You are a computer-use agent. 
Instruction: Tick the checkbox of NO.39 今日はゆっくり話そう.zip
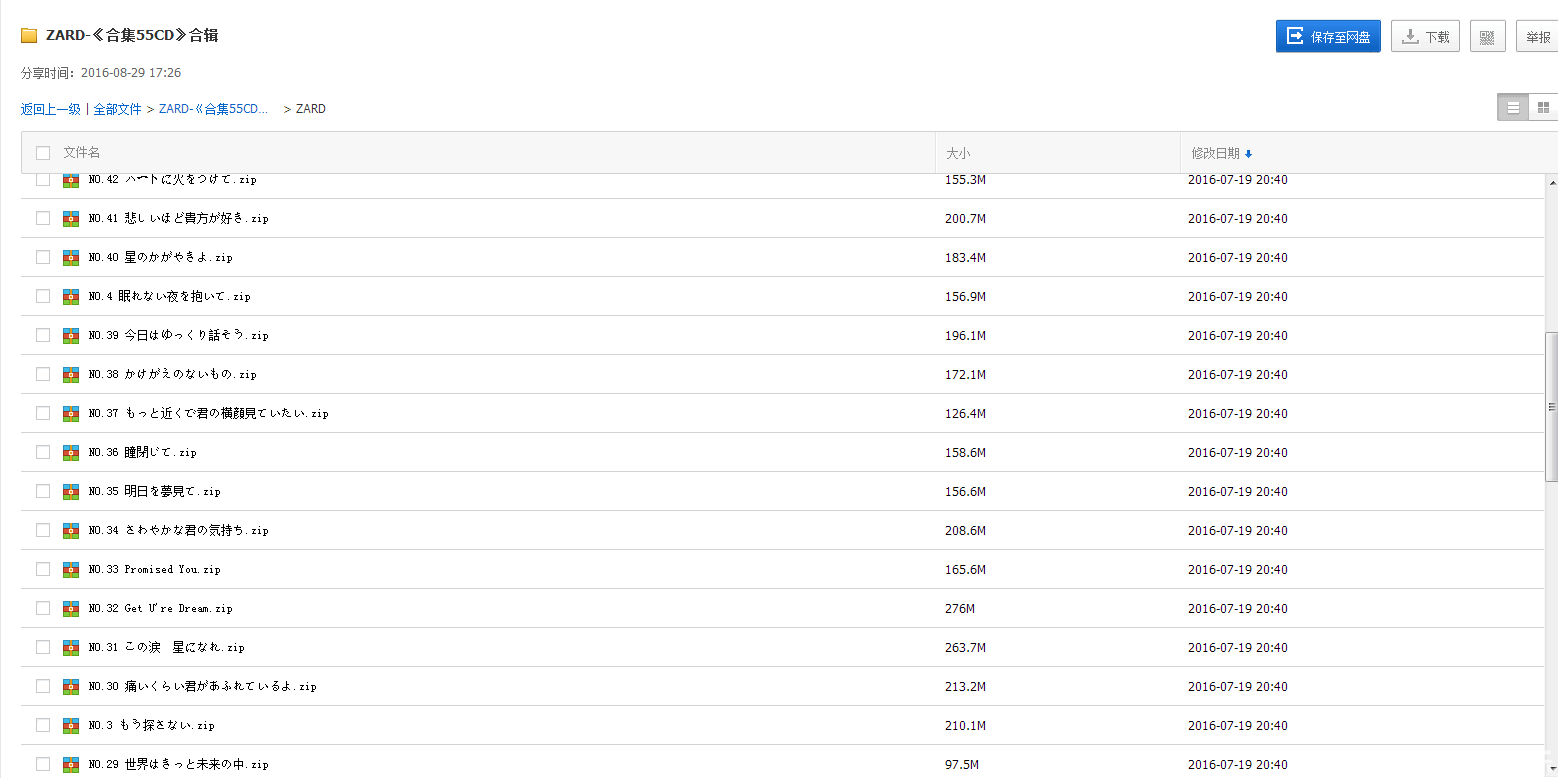pos(43,335)
